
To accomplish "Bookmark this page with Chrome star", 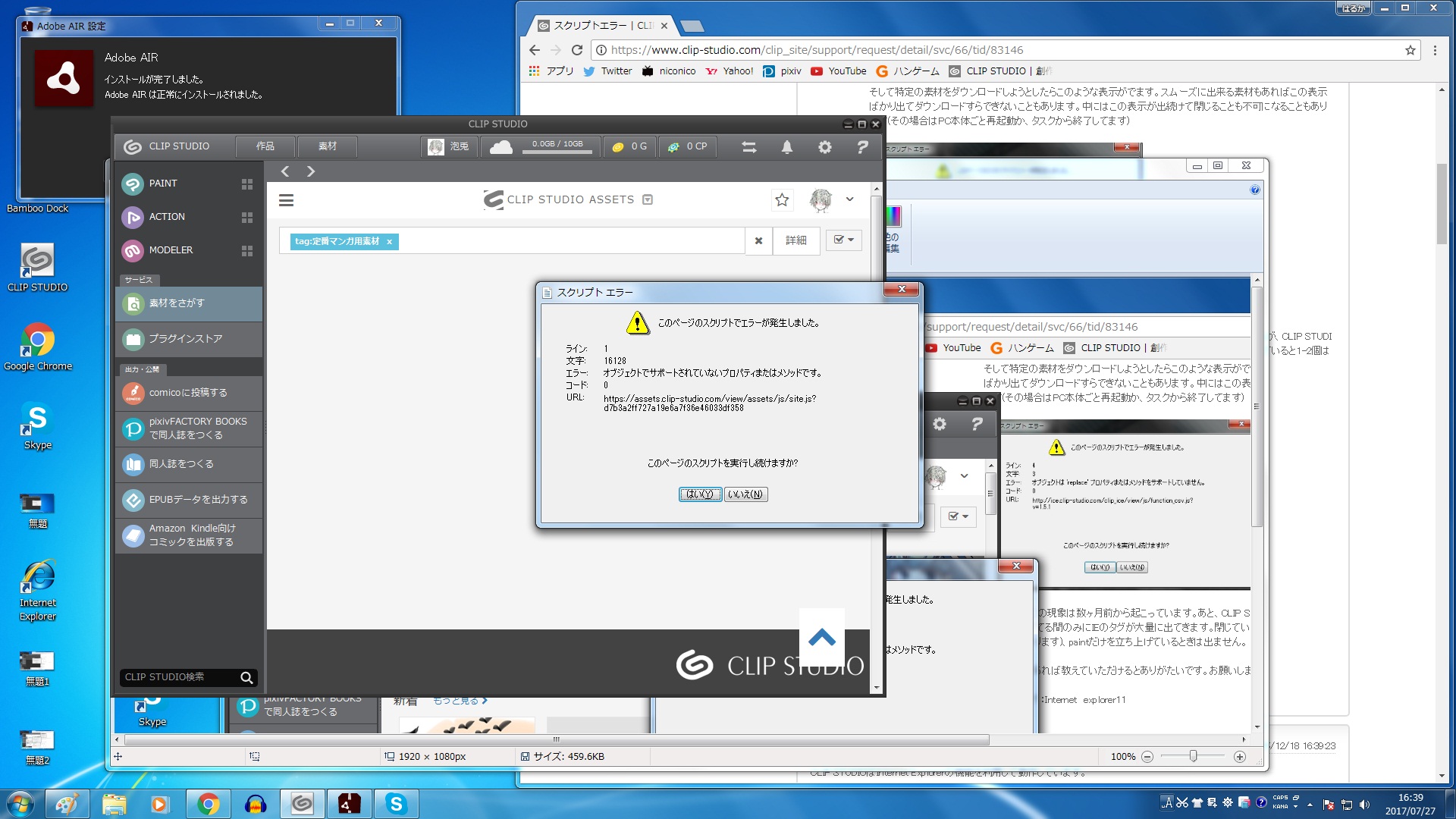I will coord(1410,50).
